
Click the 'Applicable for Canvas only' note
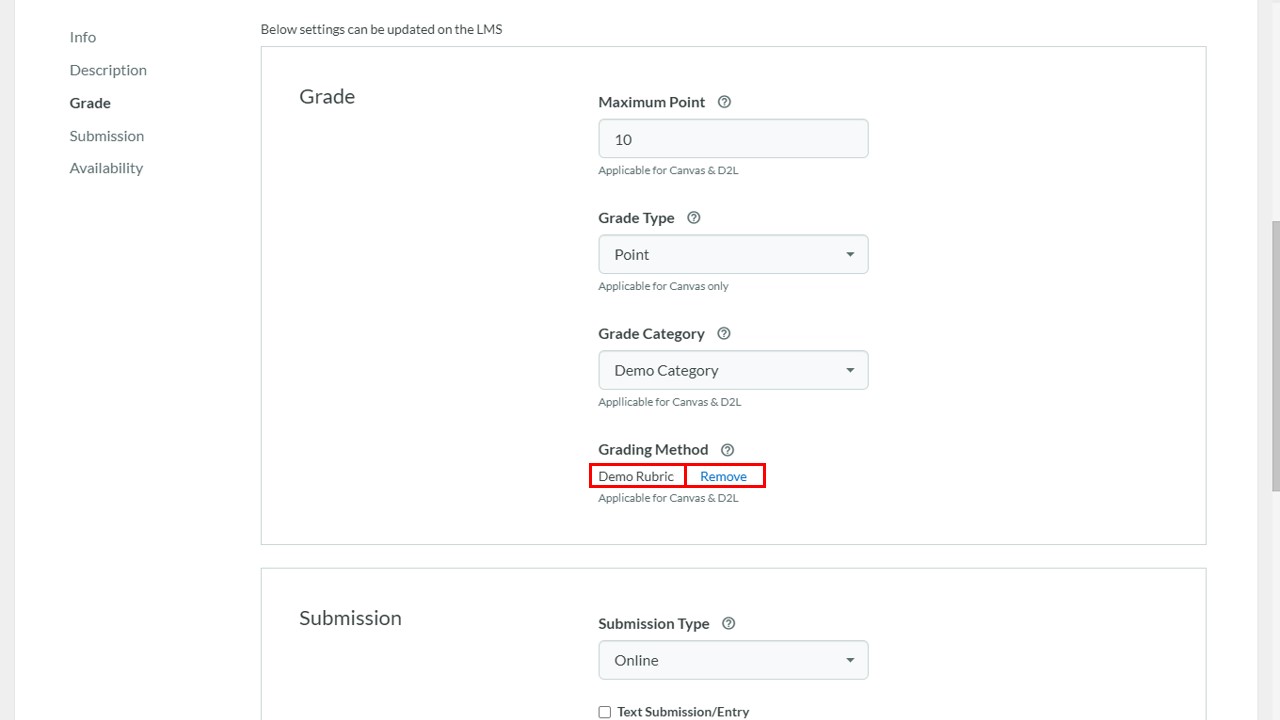(x=663, y=286)
